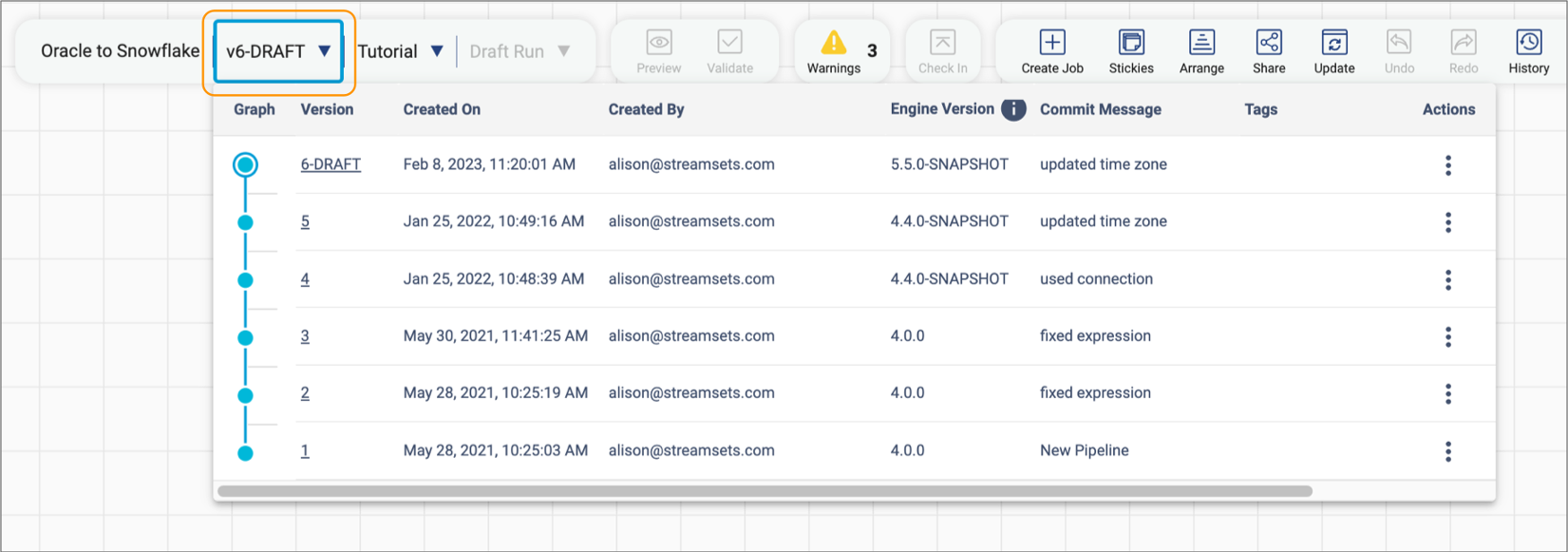Image resolution: width=1568 pixels, height=552 pixels.
Task: Click the Engine Version info icon
Action: pyautogui.click(x=1013, y=109)
